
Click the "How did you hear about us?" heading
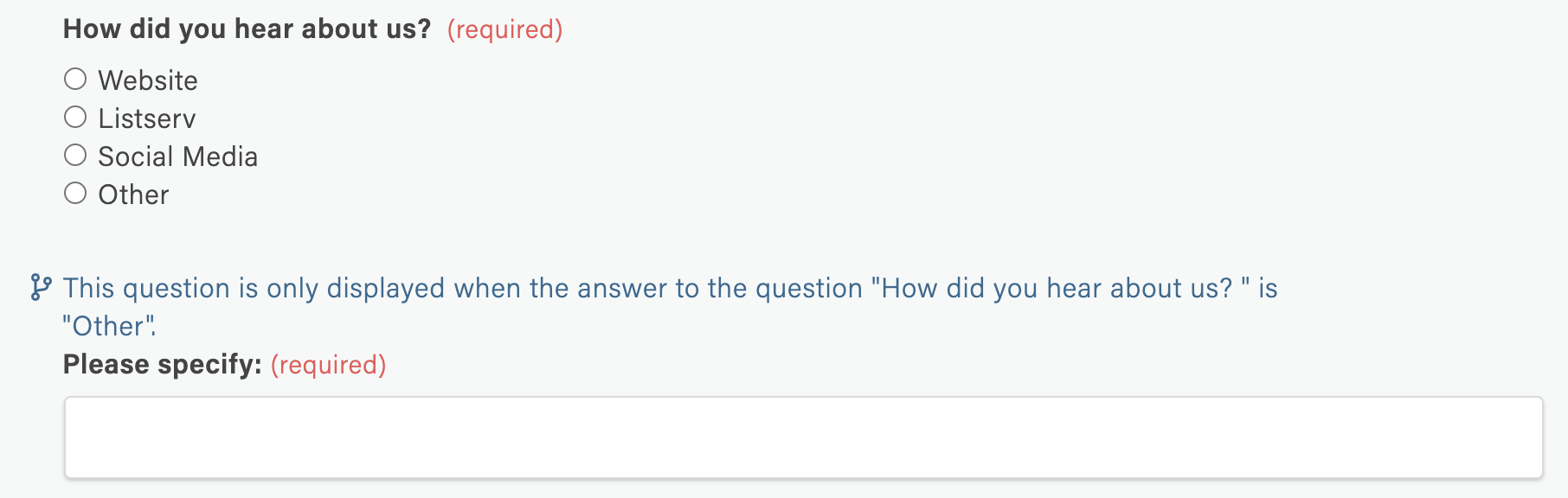(247, 29)
